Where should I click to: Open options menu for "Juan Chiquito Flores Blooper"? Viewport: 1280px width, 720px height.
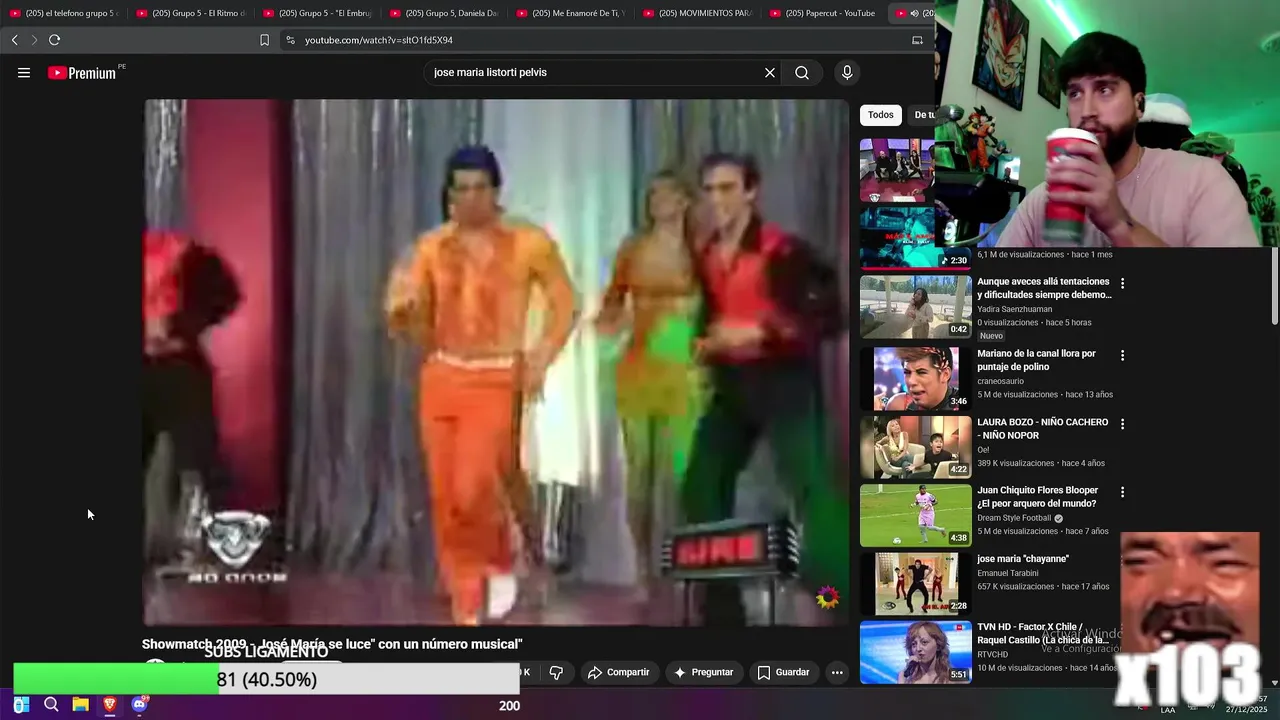pos(1122,492)
